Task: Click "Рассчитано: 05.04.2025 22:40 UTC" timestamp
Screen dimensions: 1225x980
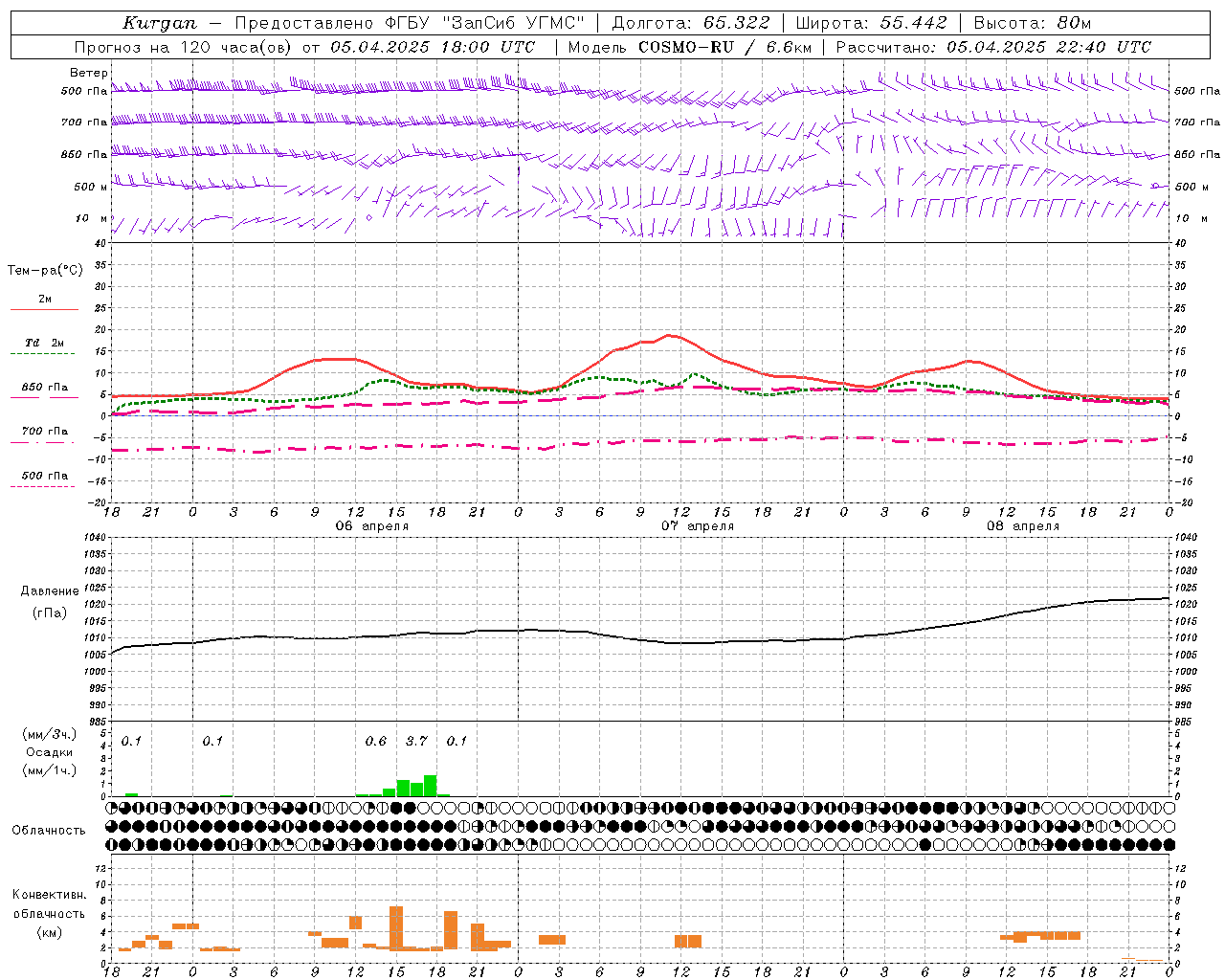Action: pyautogui.click(x=993, y=47)
